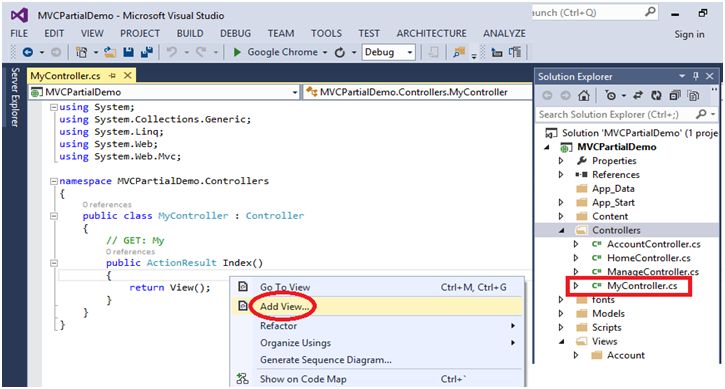
Task: Open the MVCPartialDemo project scope dropdown
Action: pos(295,93)
